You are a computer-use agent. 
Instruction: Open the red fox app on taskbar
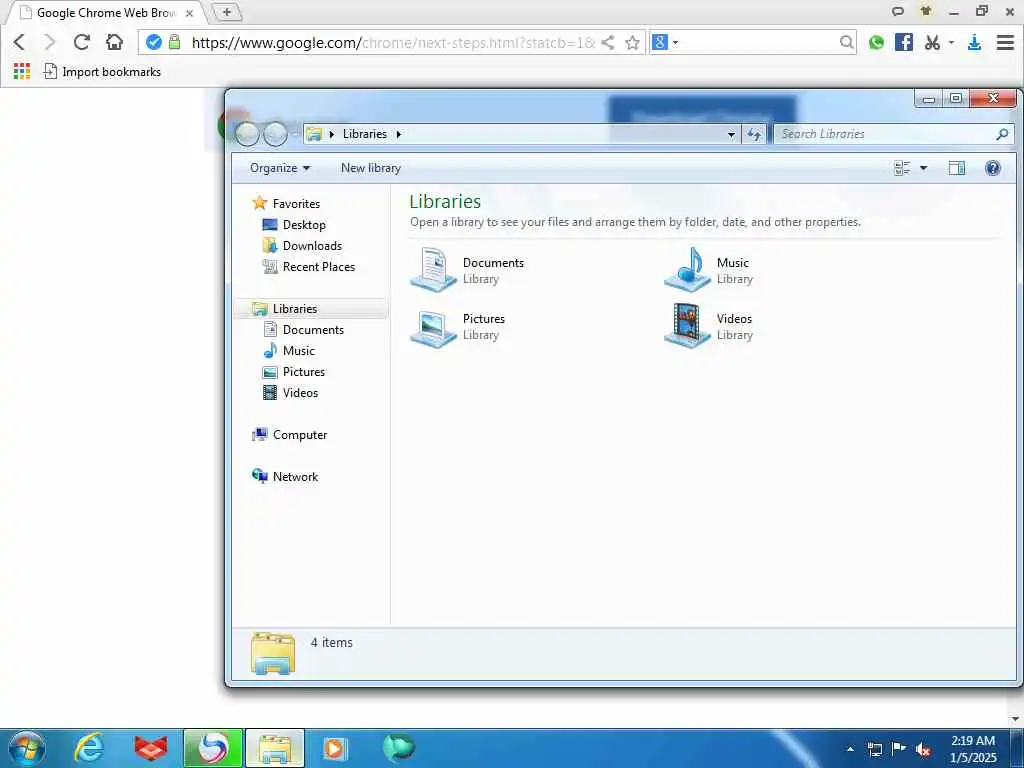(x=150, y=748)
